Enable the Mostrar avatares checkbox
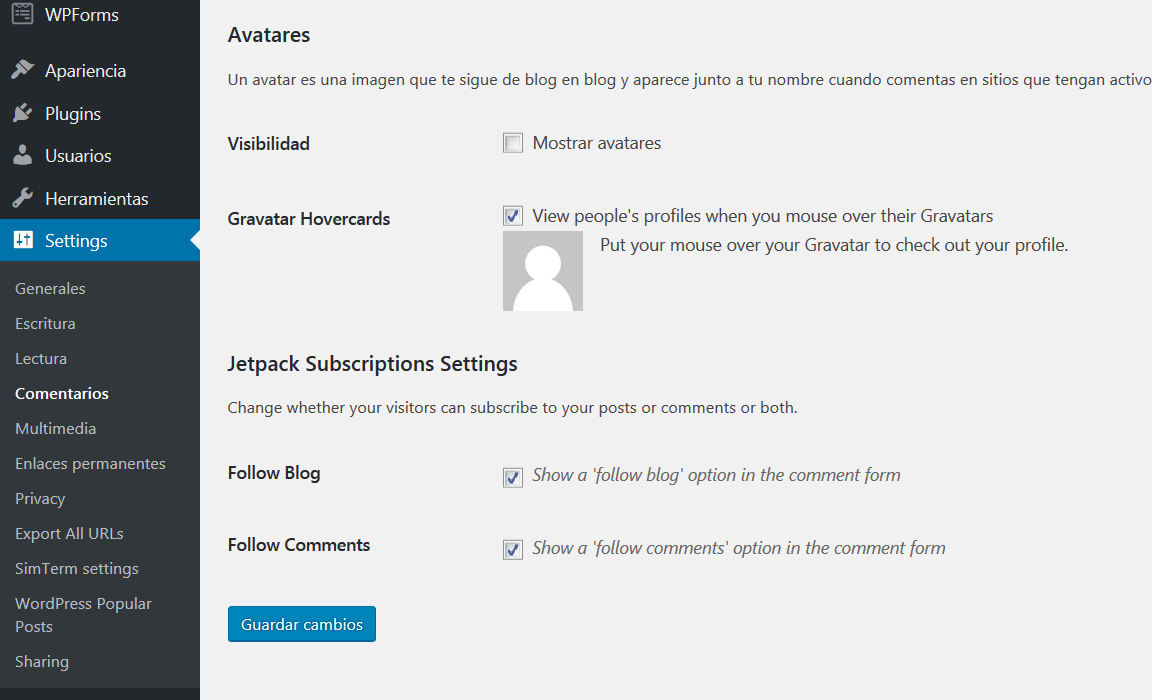 [x=513, y=142]
